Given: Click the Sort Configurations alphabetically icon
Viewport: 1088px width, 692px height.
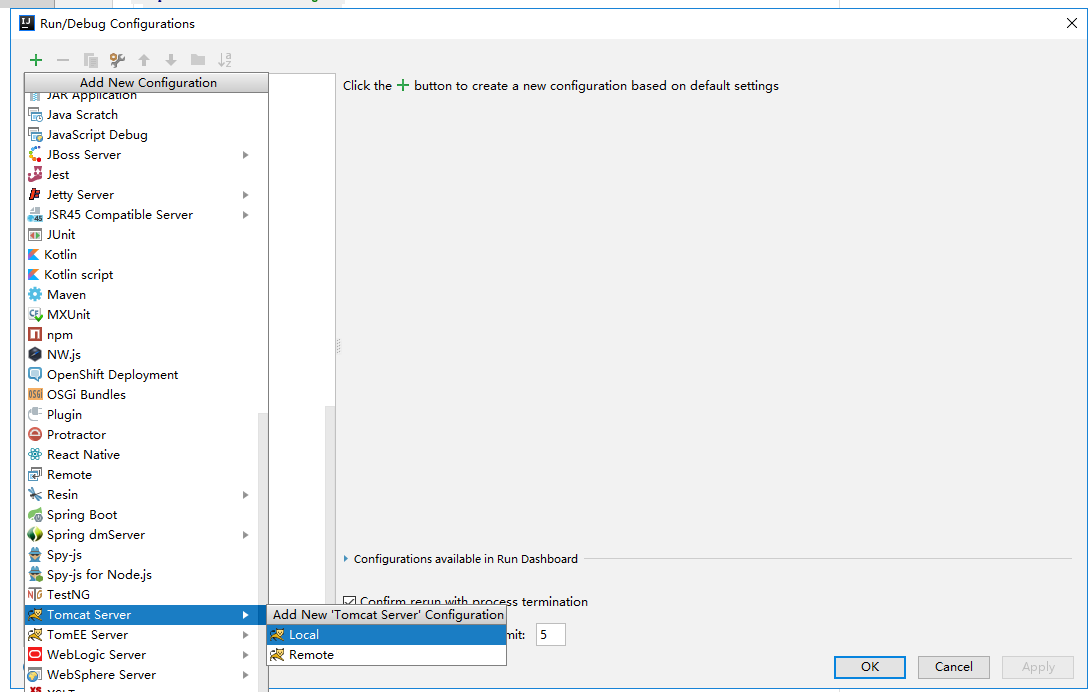Looking at the screenshot, I should [224, 60].
